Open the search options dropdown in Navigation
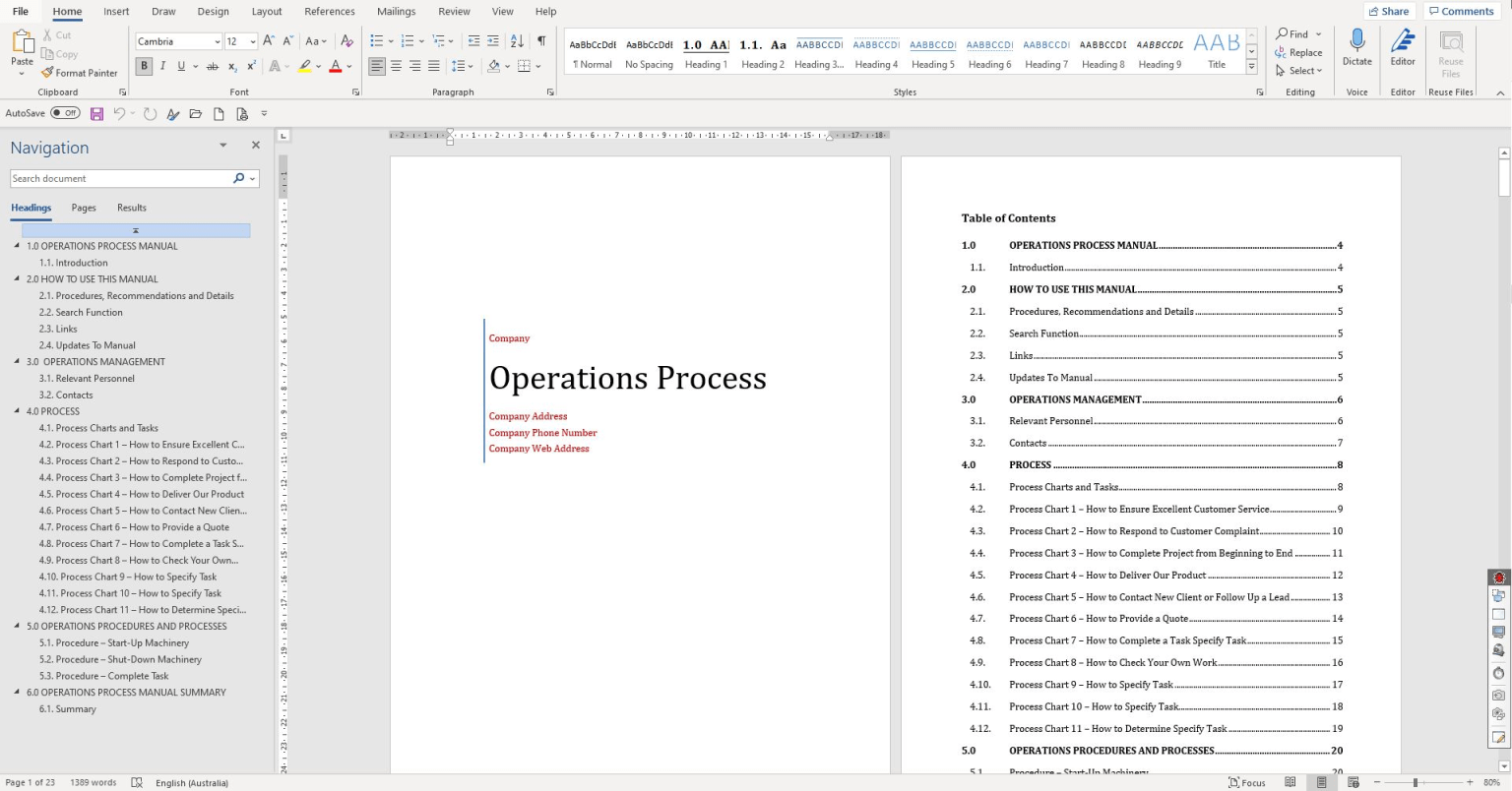 (253, 179)
